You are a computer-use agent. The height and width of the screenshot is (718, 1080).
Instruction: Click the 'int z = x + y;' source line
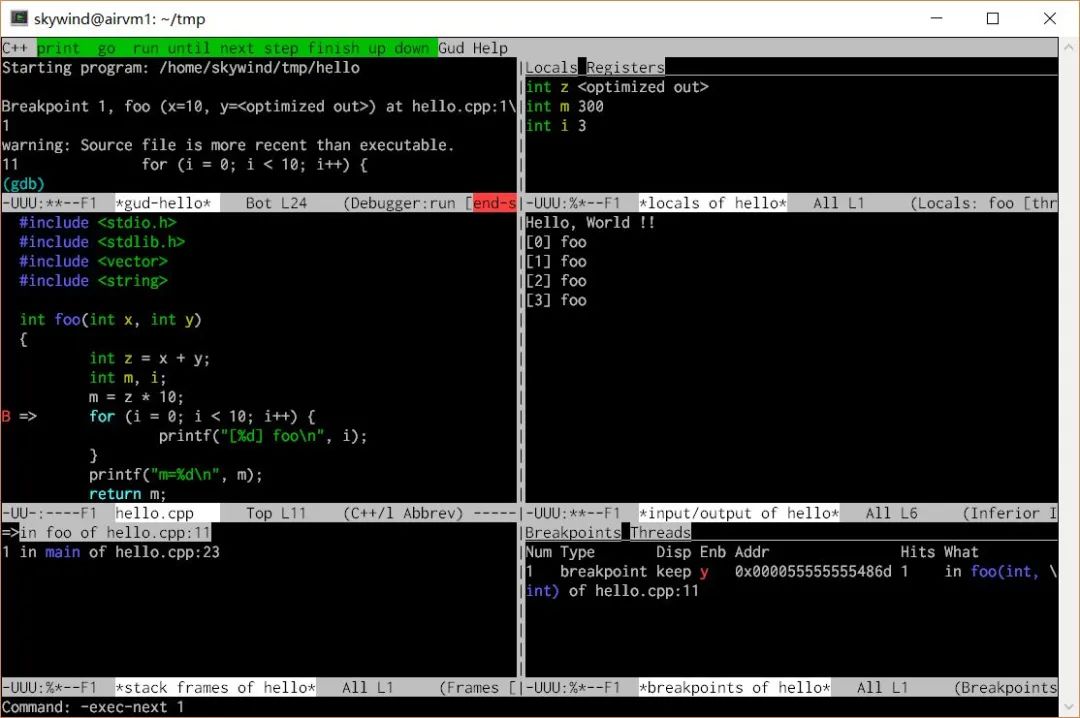tap(149, 358)
